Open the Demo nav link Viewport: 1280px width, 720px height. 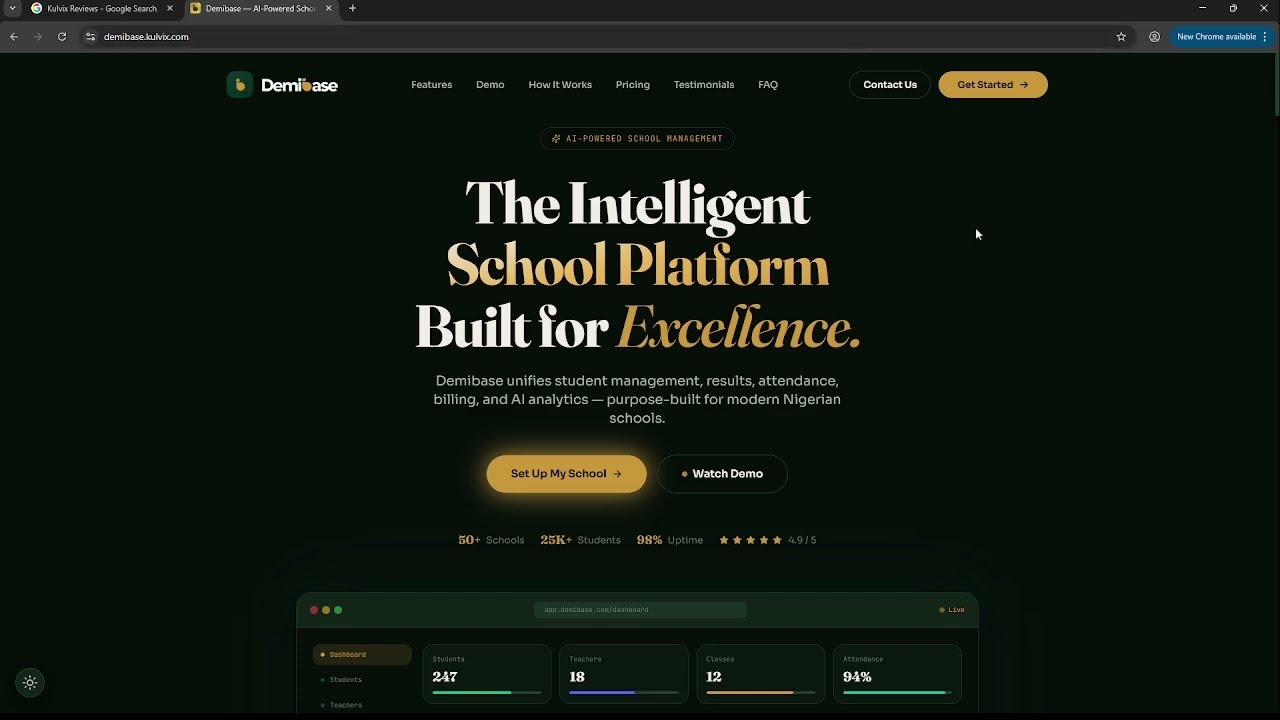pos(490,85)
